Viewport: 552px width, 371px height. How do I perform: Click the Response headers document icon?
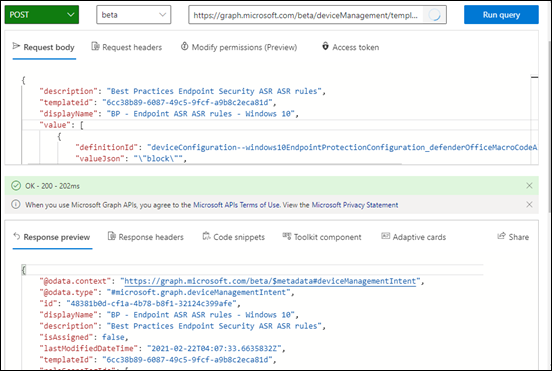tap(112, 236)
